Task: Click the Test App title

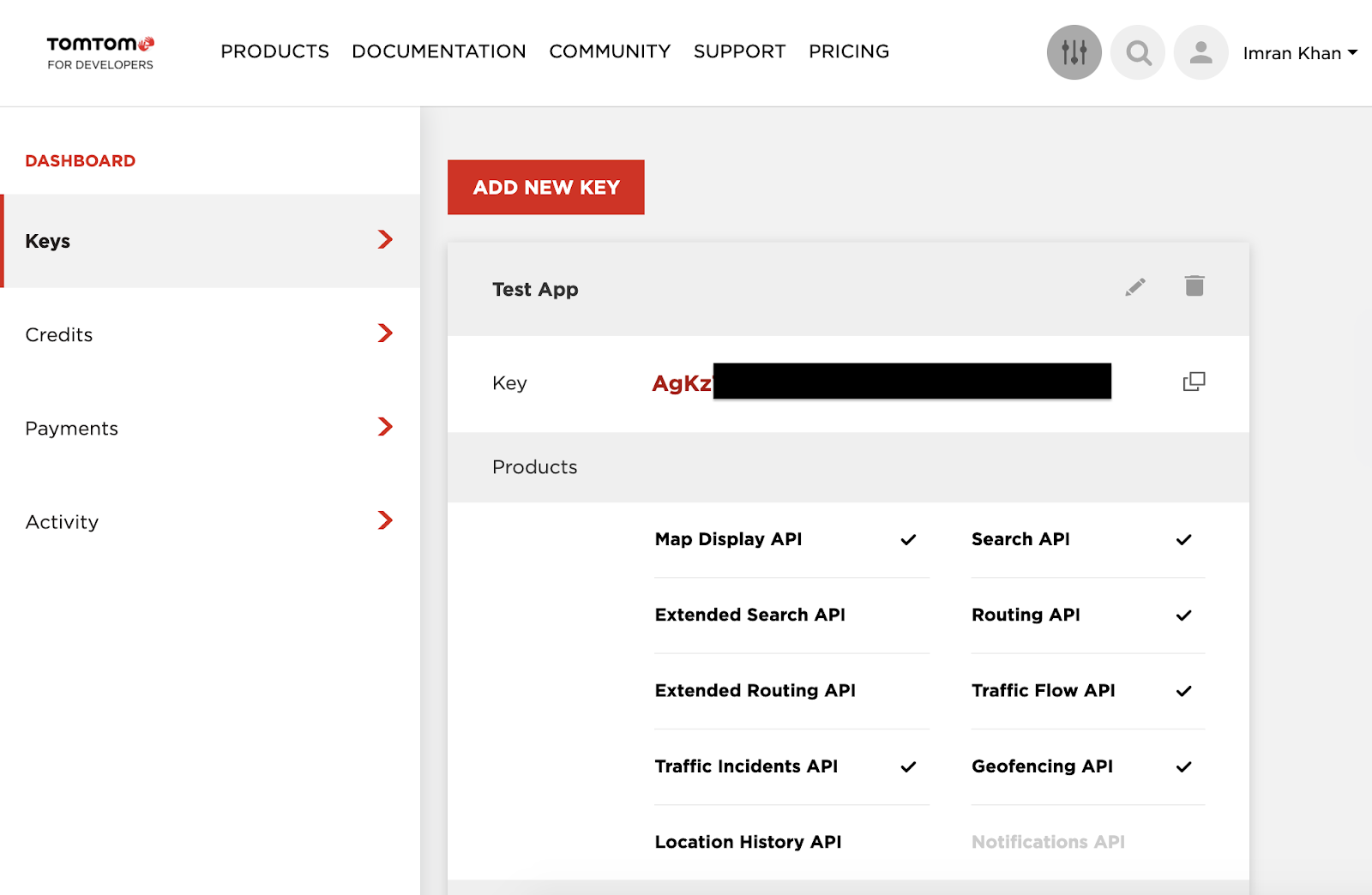Action: 535,289
